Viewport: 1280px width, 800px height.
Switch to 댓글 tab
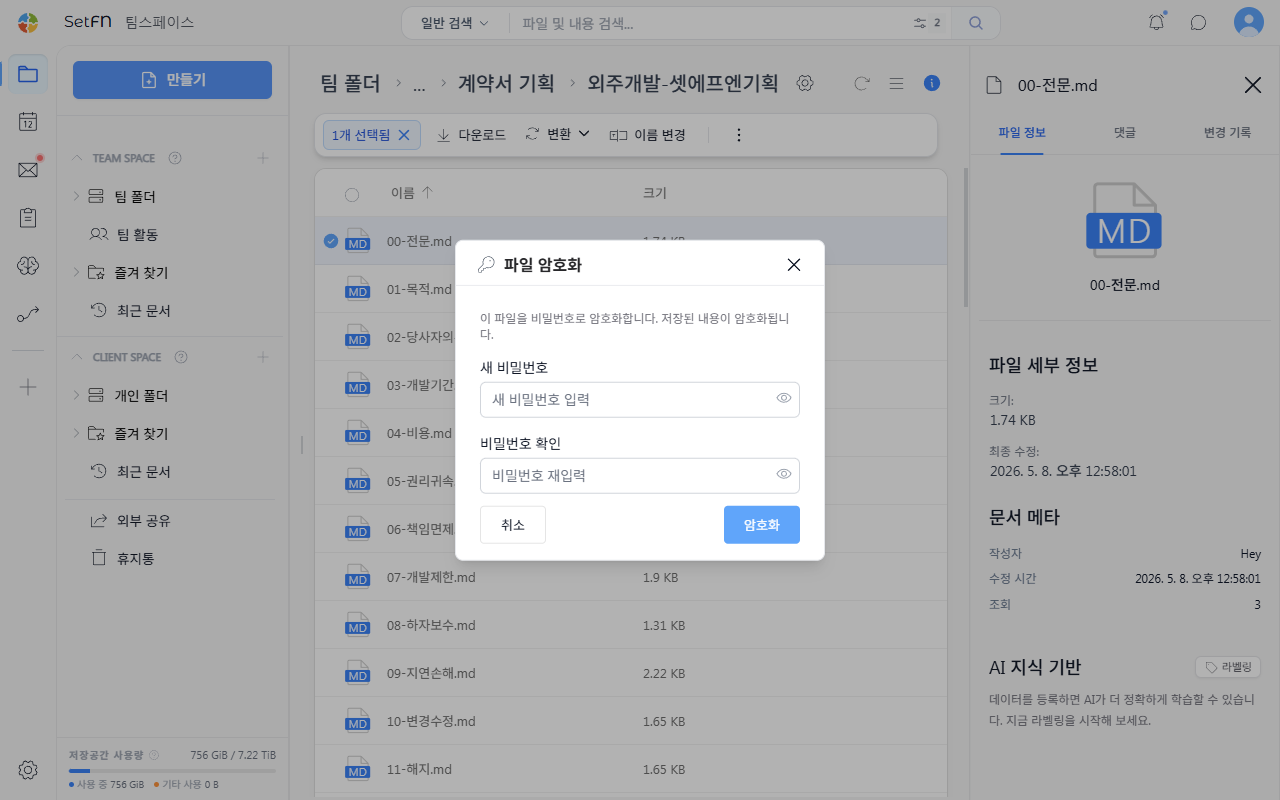pyautogui.click(x=1124, y=132)
